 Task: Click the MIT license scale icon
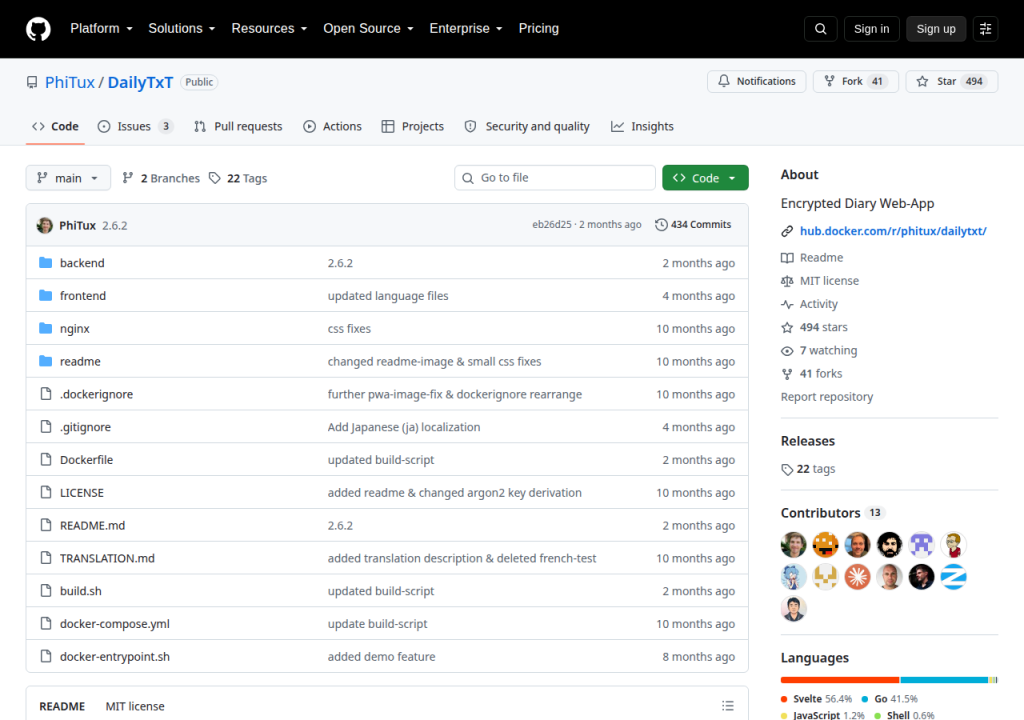click(787, 281)
